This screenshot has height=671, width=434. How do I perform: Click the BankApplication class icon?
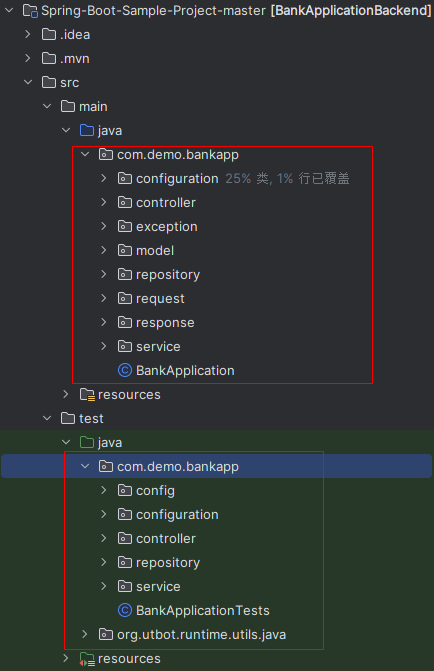[125, 370]
